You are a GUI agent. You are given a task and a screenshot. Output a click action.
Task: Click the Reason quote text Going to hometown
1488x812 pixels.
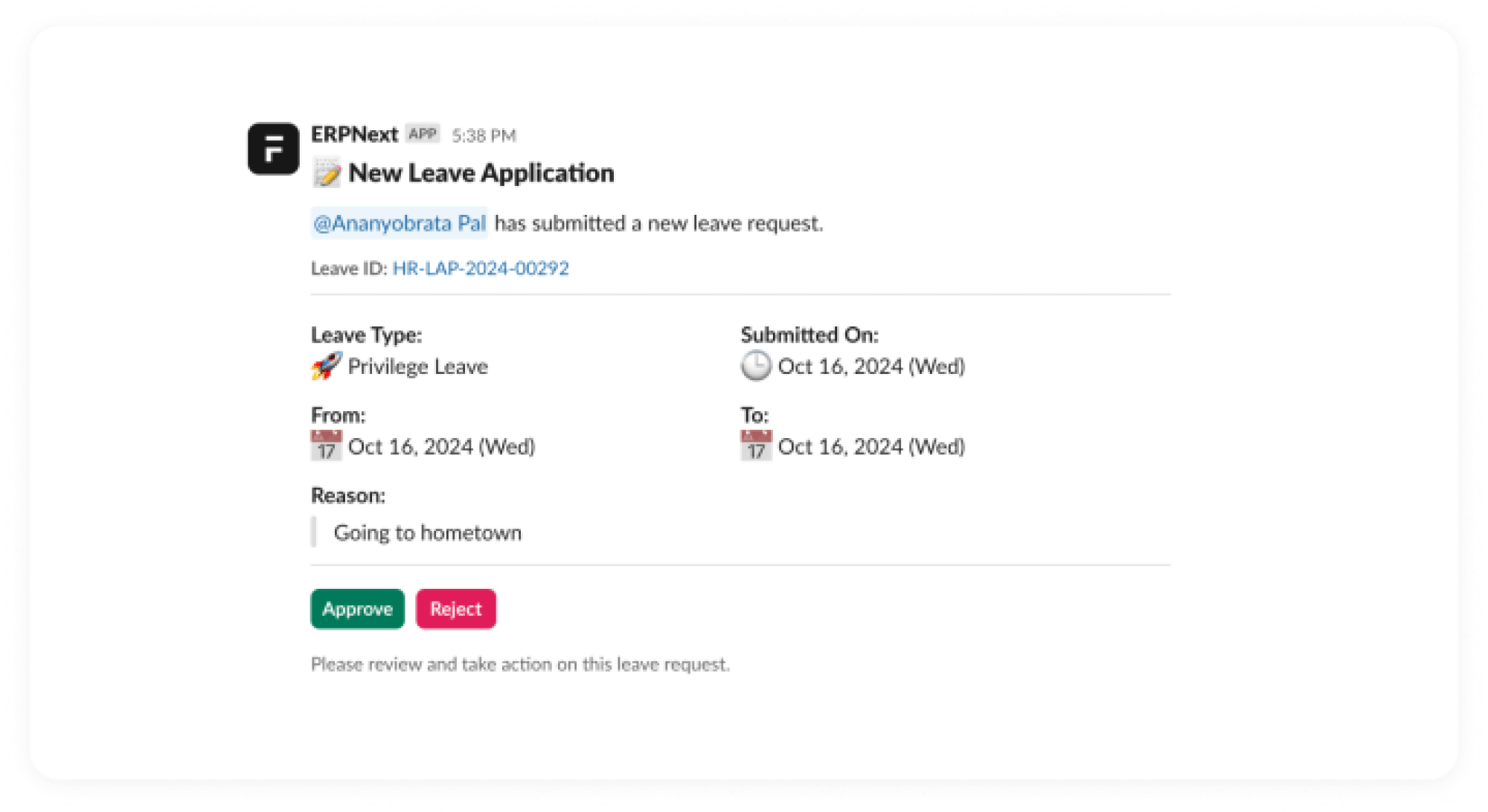(x=428, y=532)
